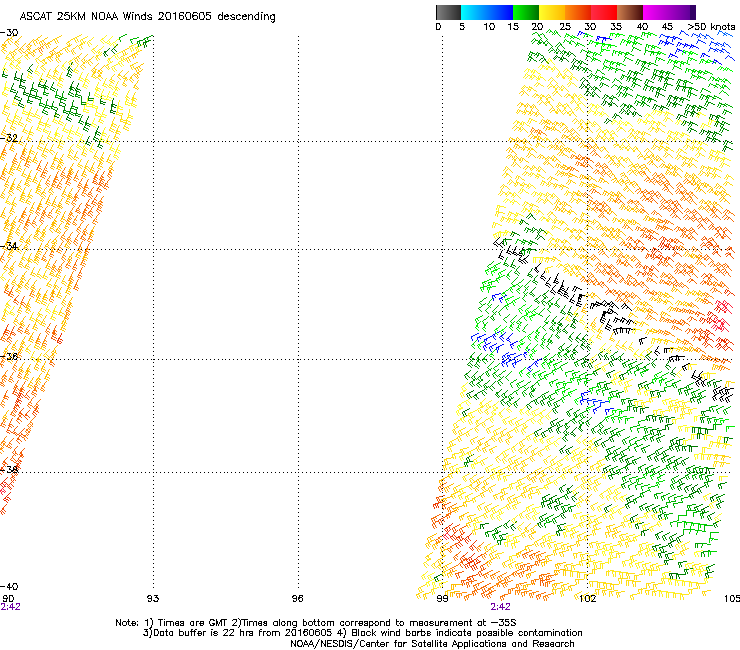Click the '>50 knots' legend label

(711, 27)
